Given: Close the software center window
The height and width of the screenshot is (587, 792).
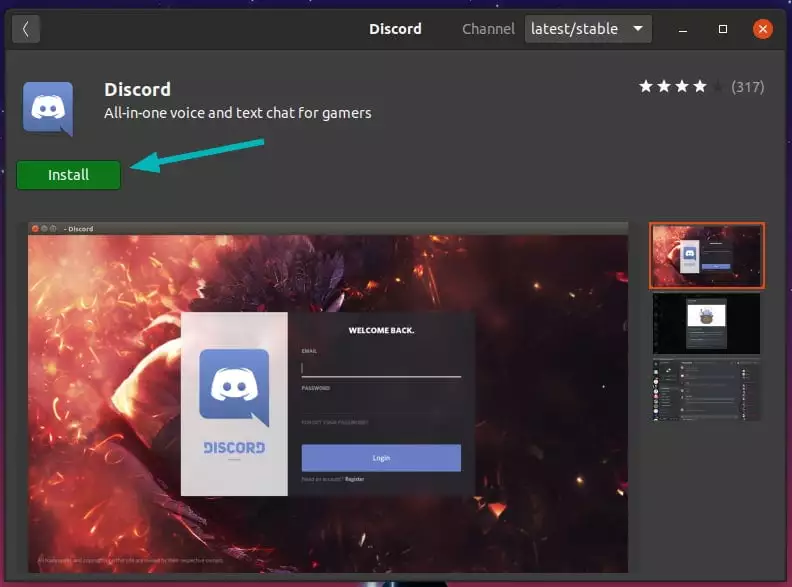Looking at the screenshot, I should click(x=763, y=29).
